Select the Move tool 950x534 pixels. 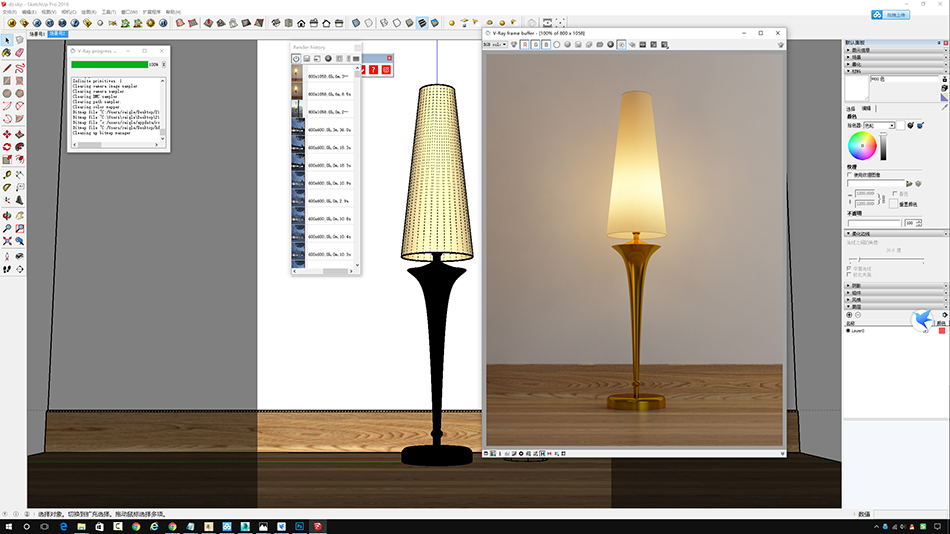click(x=7, y=134)
